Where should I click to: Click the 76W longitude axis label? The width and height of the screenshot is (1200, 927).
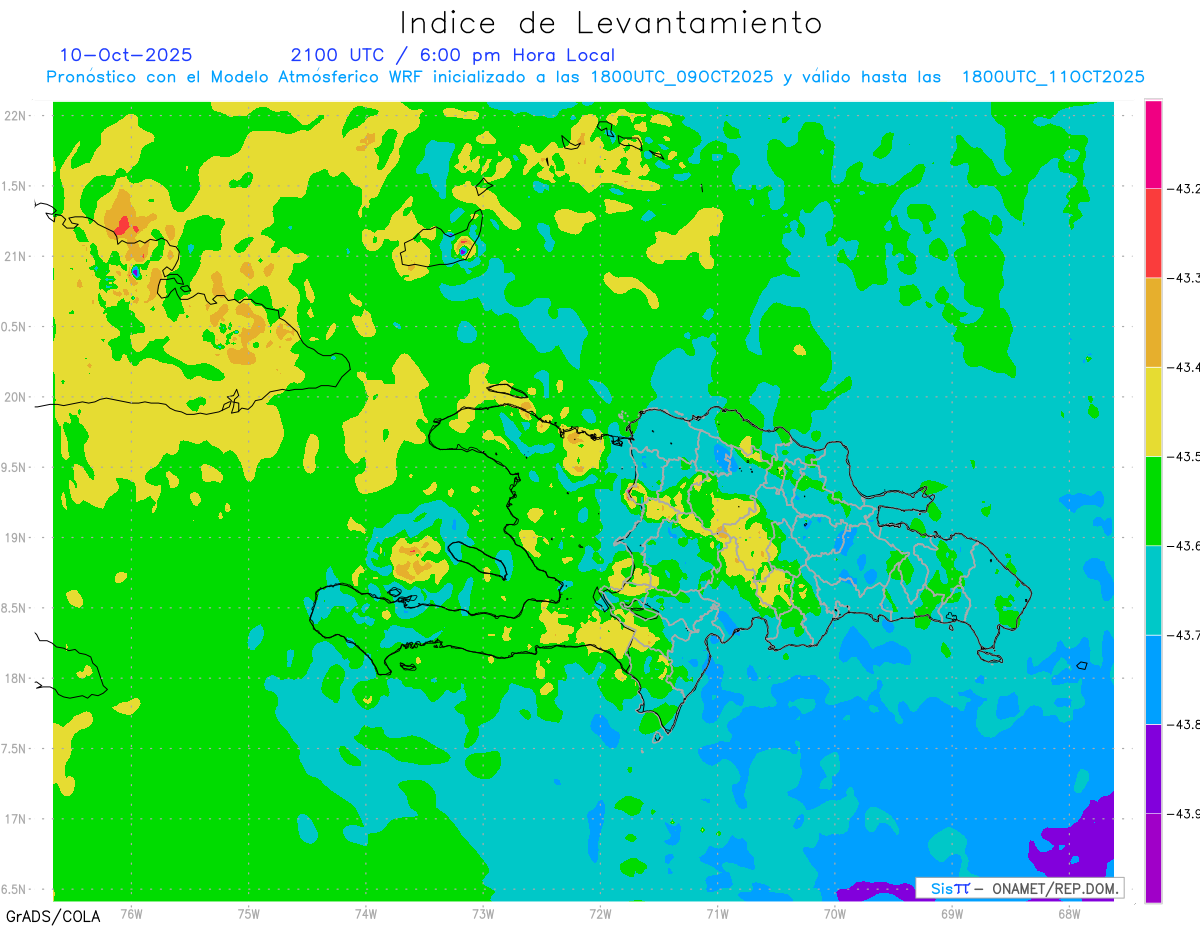tap(131, 912)
